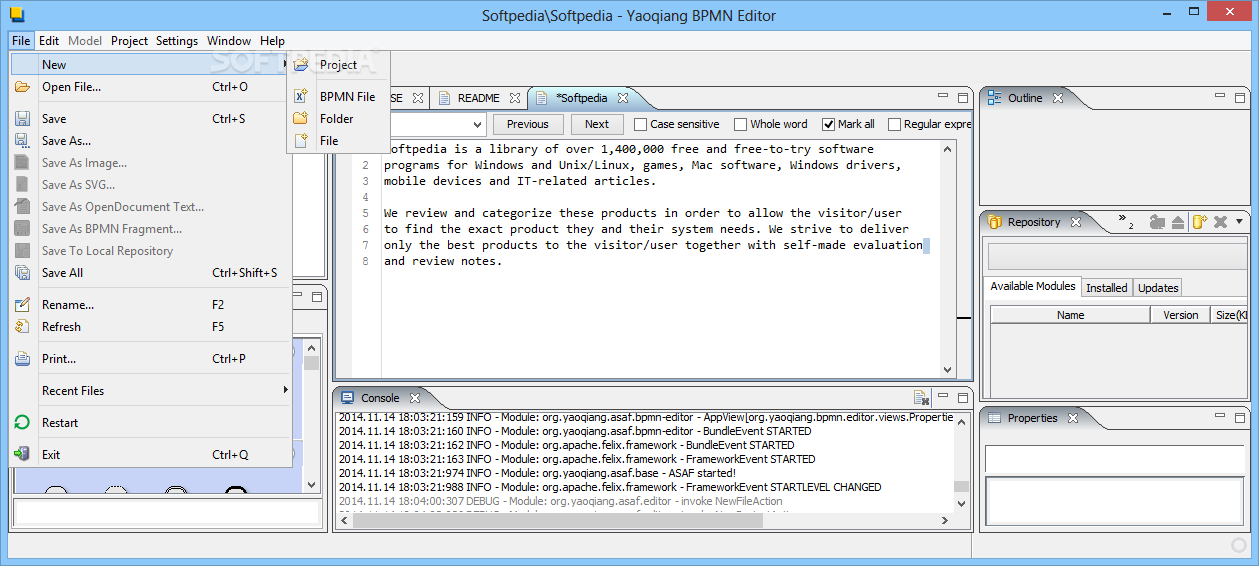Toggle the Regular expression checkbox
Screen dimensions: 1259x566
895,125
